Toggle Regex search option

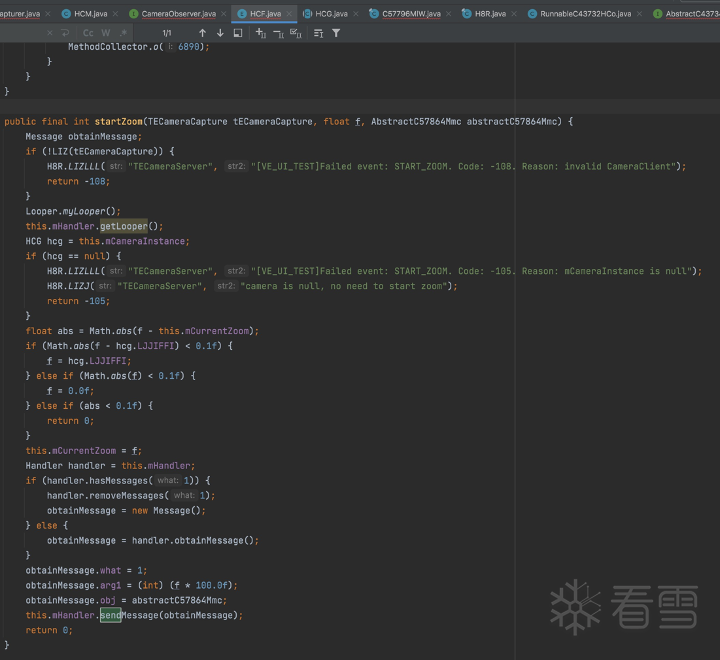point(121,33)
